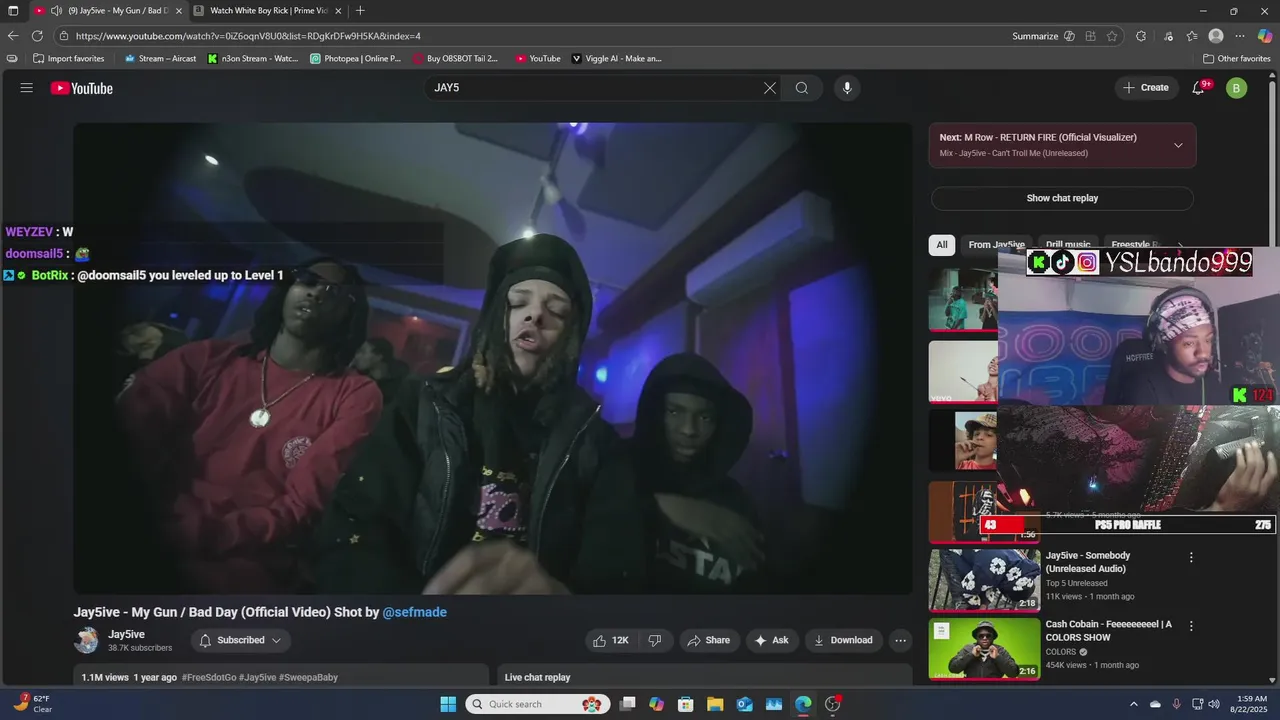Expand the Next up playlist panel
The width and height of the screenshot is (1280, 720).
pos(1178,145)
